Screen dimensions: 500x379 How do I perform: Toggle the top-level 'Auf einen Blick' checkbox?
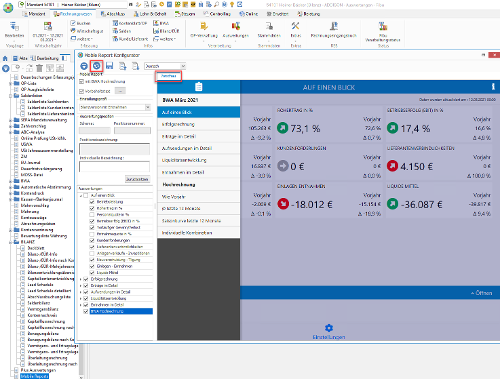[x=86, y=195]
